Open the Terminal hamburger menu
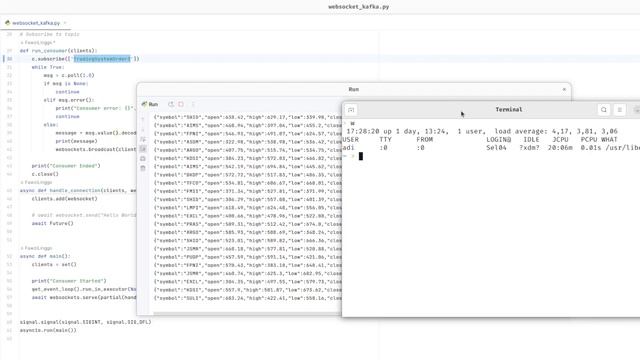 tap(620, 110)
